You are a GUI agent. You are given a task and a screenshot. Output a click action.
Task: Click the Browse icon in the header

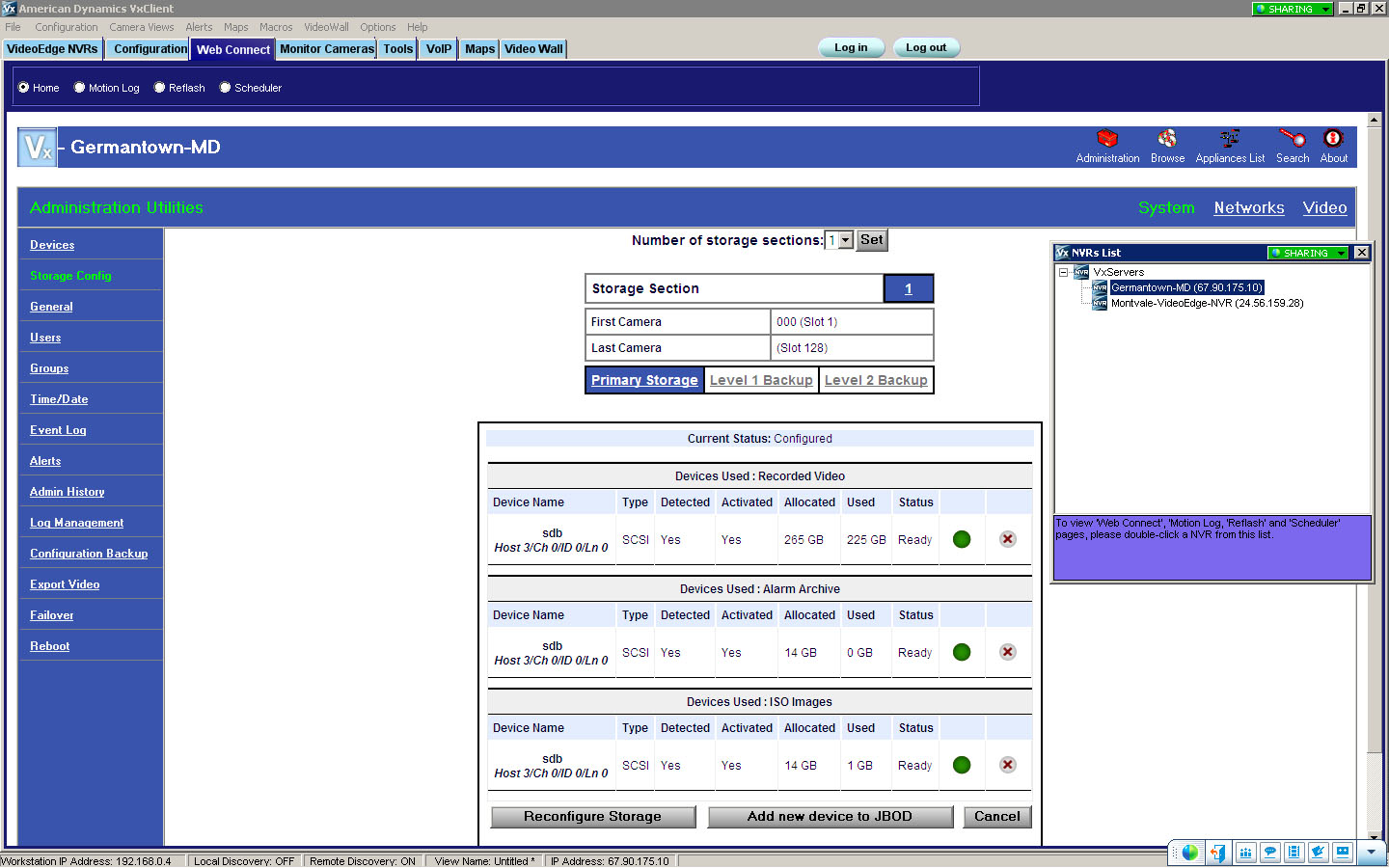click(x=1167, y=139)
